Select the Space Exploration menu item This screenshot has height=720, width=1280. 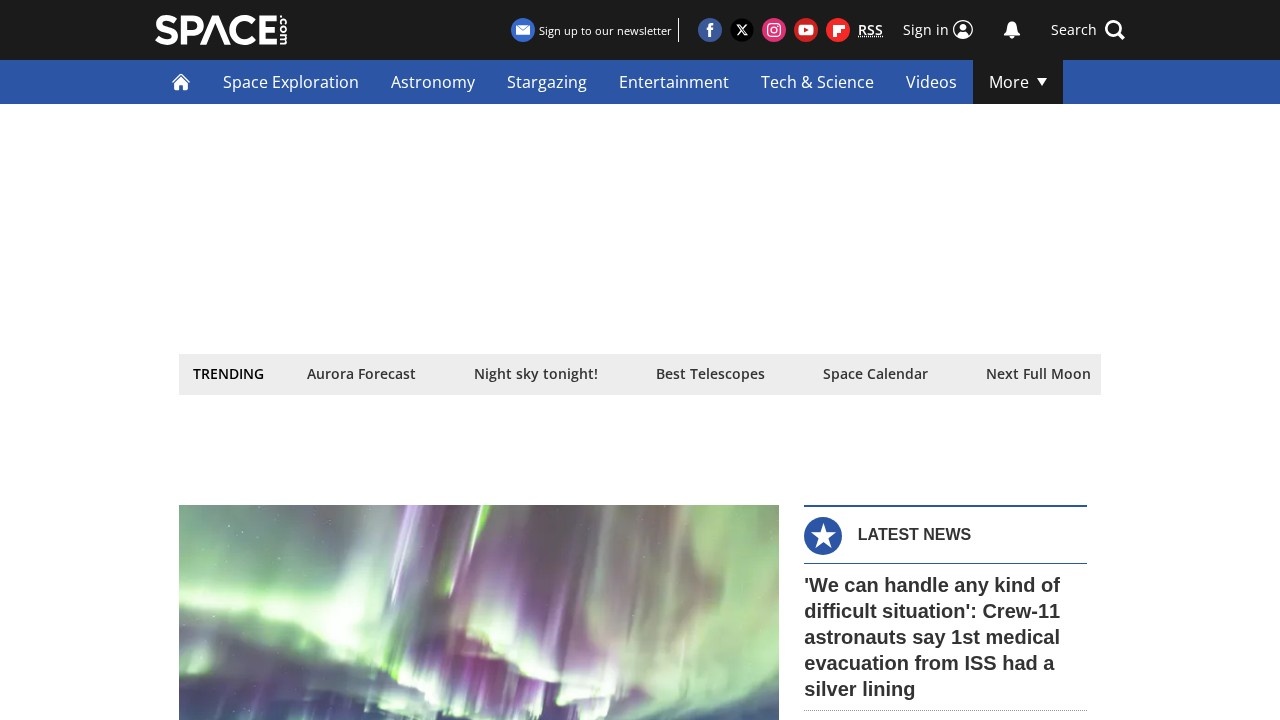tap(291, 82)
